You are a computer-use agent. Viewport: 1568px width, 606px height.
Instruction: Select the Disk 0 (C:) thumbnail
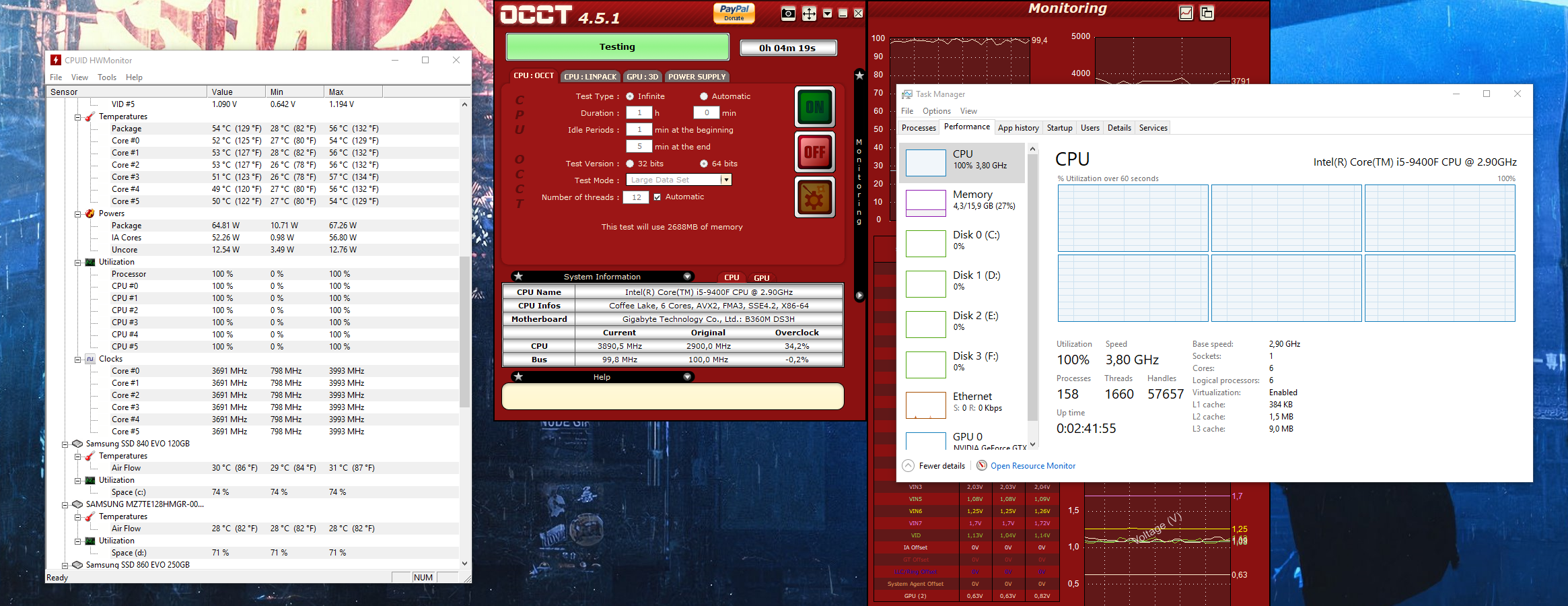click(925, 244)
